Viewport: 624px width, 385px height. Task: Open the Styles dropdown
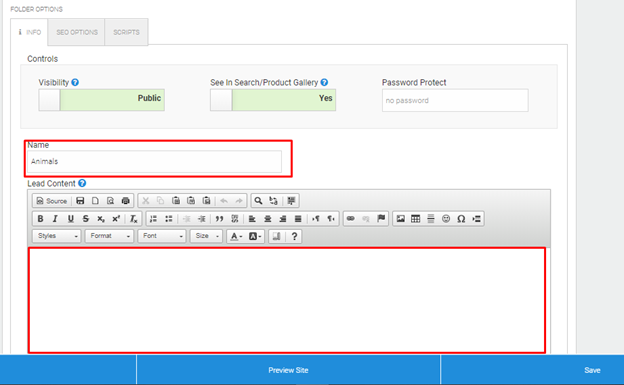tap(57, 236)
